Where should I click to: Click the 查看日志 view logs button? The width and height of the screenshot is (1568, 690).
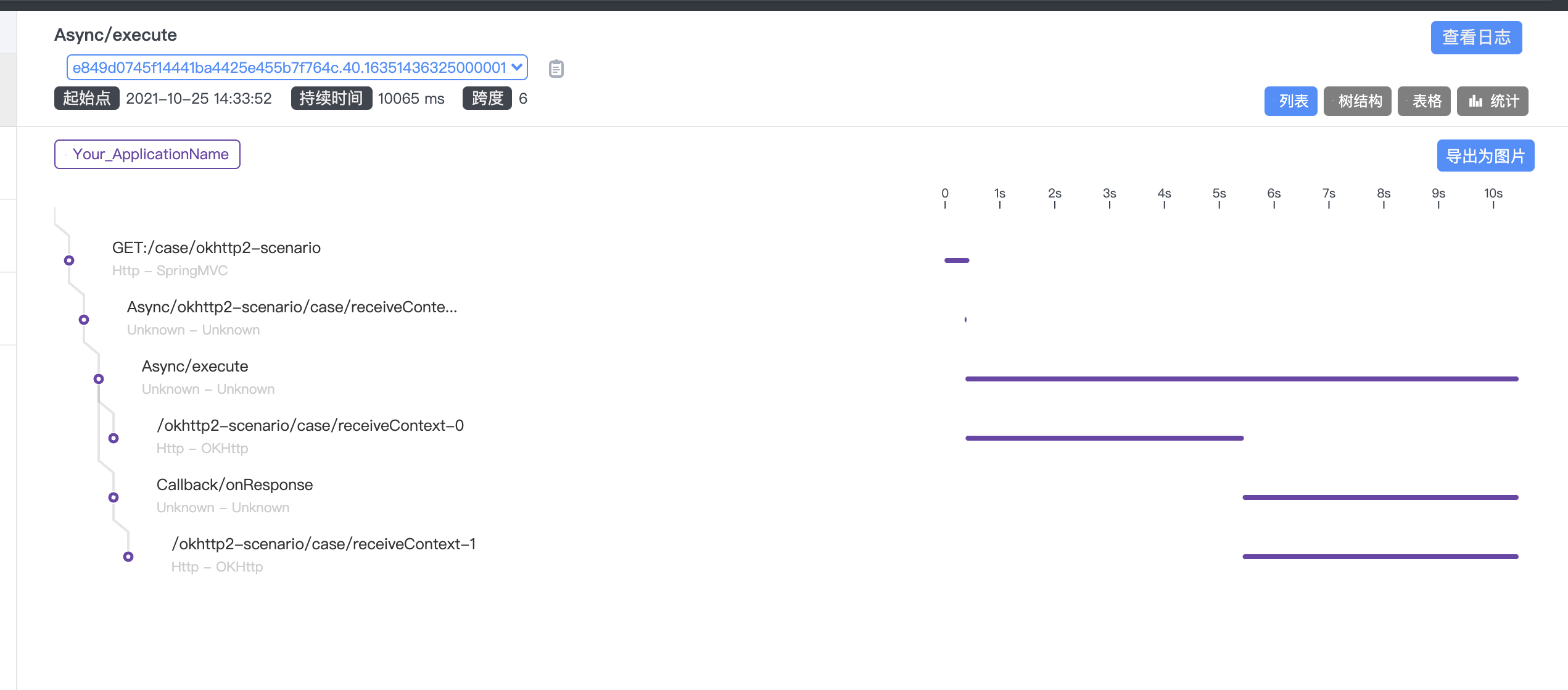tap(1476, 38)
